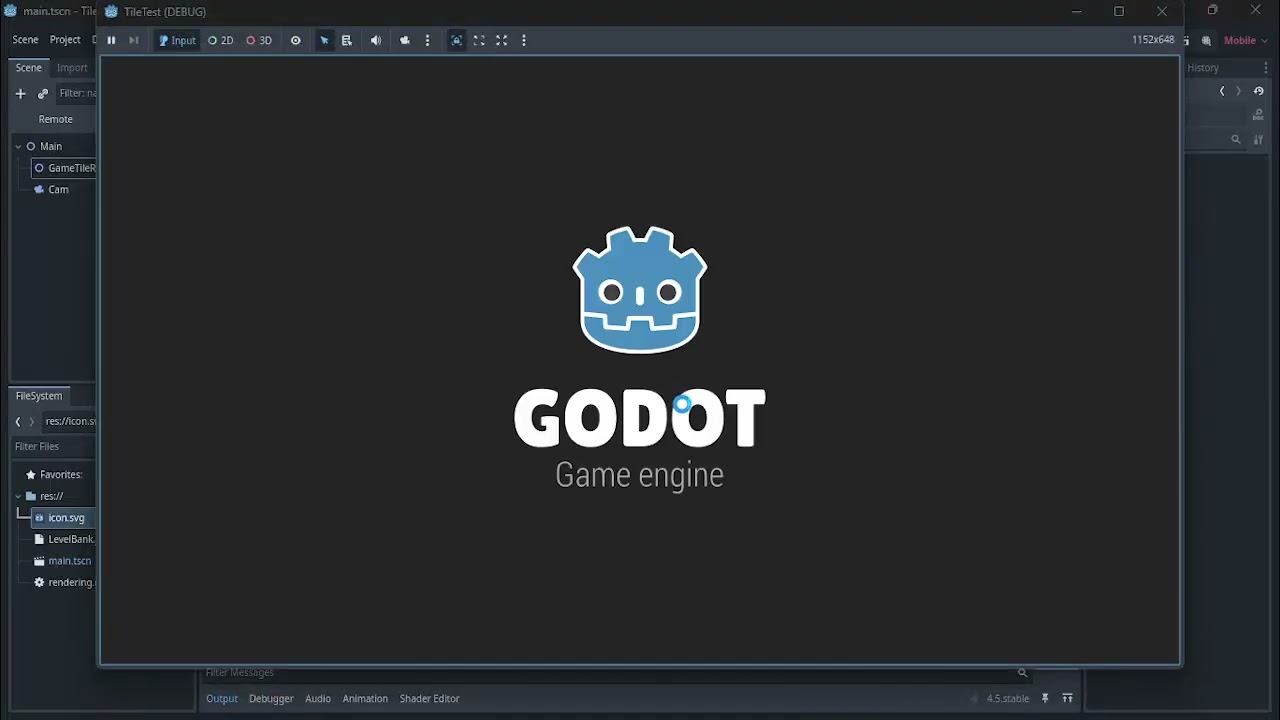
Task: Open the History dock tab
Action: tap(1203, 68)
